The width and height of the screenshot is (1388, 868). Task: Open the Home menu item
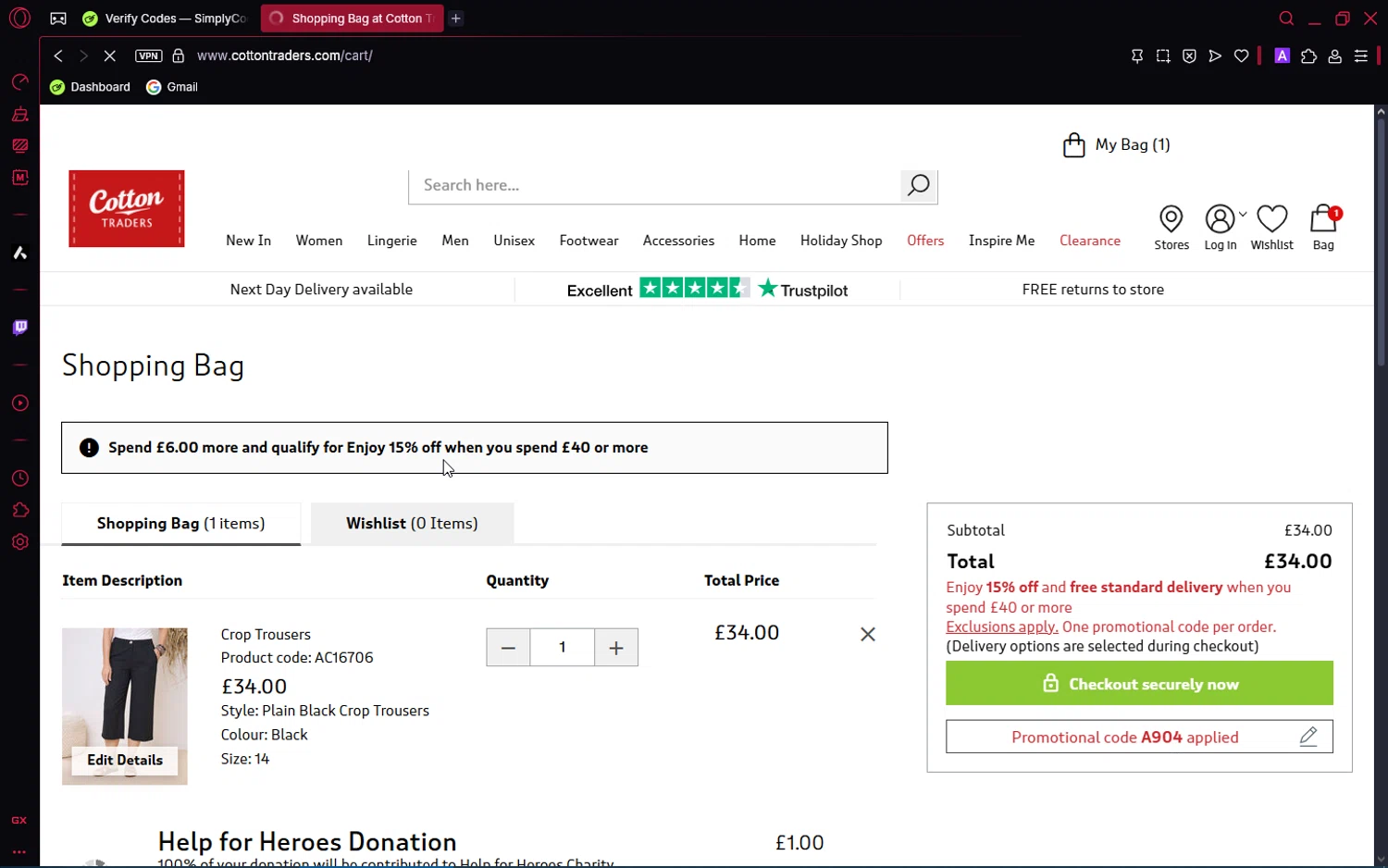757,241
